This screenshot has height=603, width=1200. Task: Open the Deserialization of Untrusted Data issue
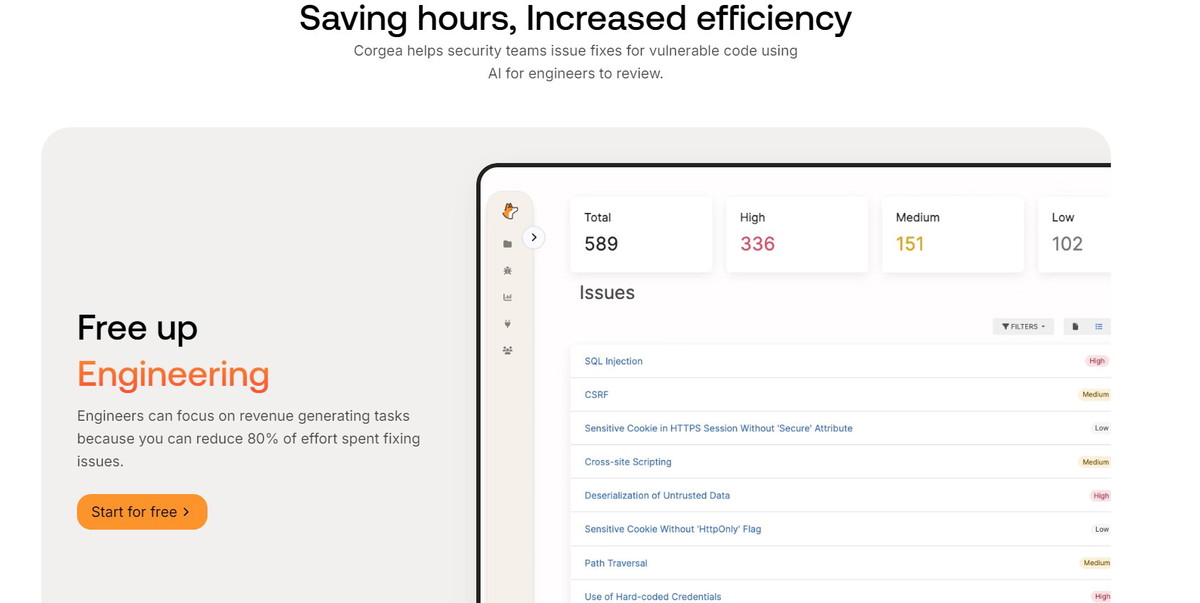click(x=657, y=496)
